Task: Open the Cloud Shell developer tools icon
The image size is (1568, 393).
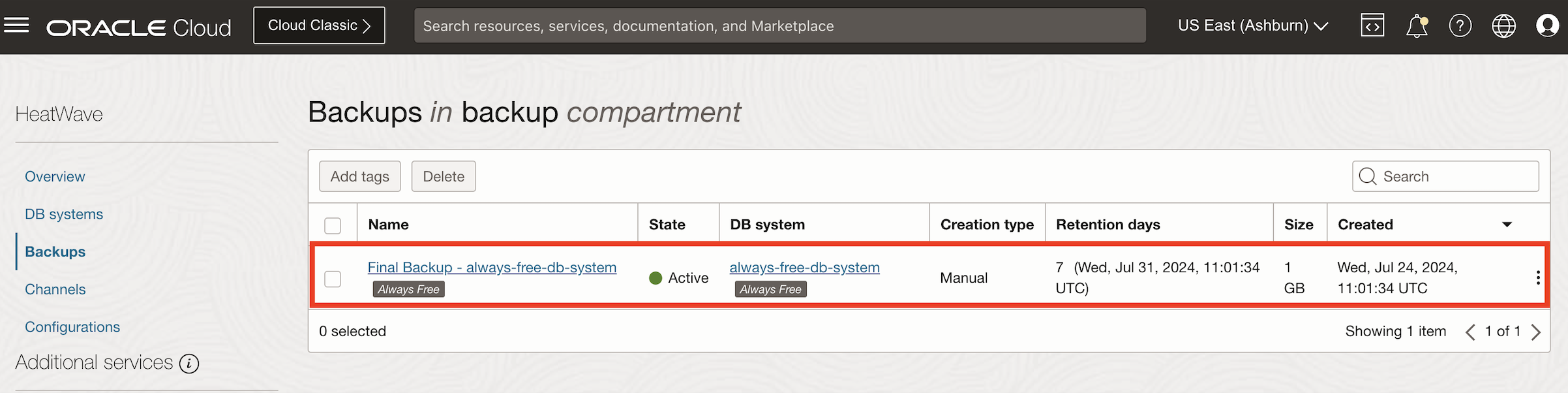Action: [1372, 25]
